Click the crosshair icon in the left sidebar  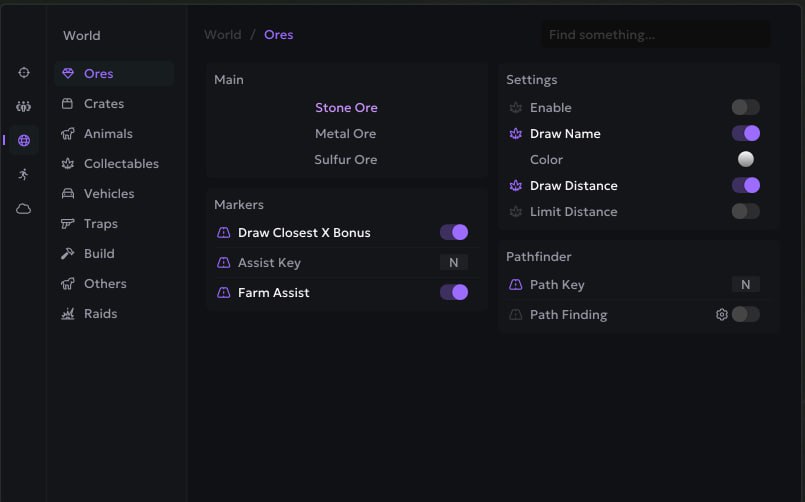[24, 73]
